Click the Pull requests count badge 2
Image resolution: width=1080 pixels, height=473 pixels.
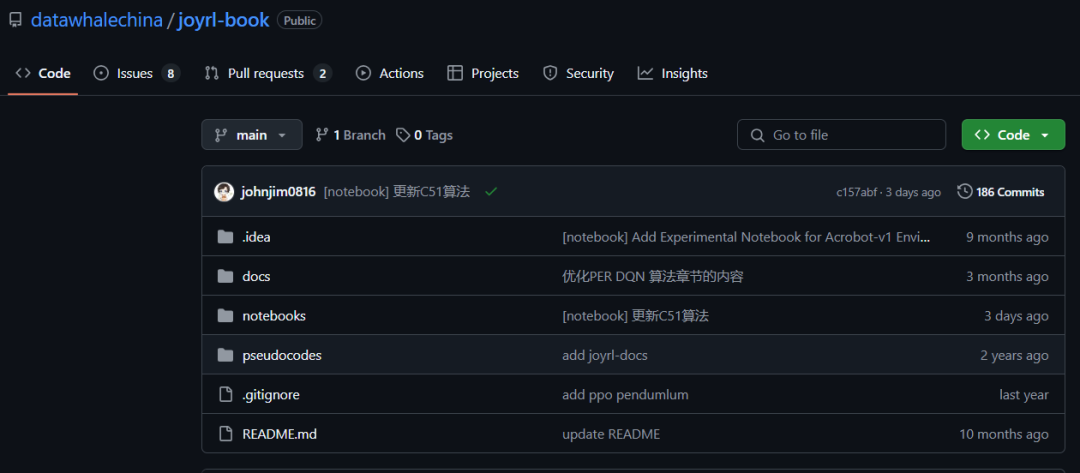322,73
